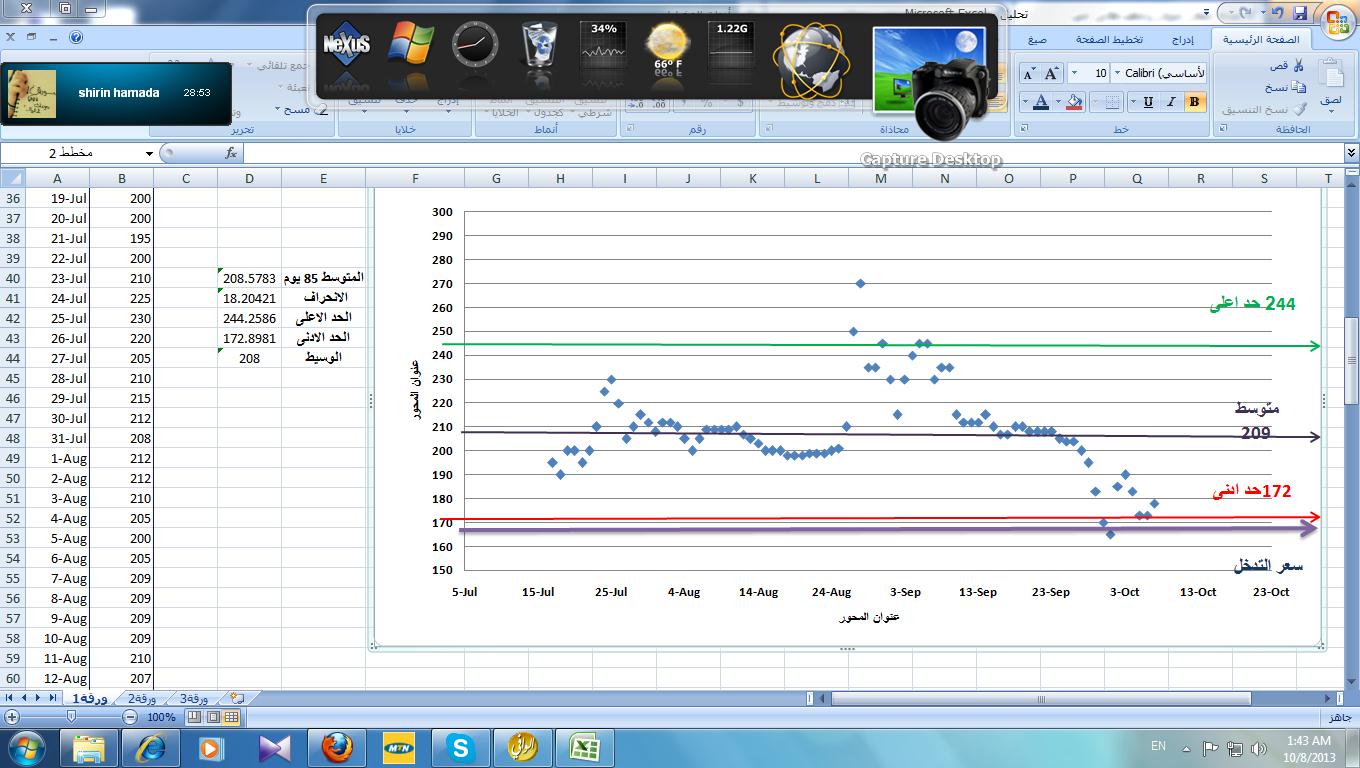Insert a new worksheet tab

(237, 698)
